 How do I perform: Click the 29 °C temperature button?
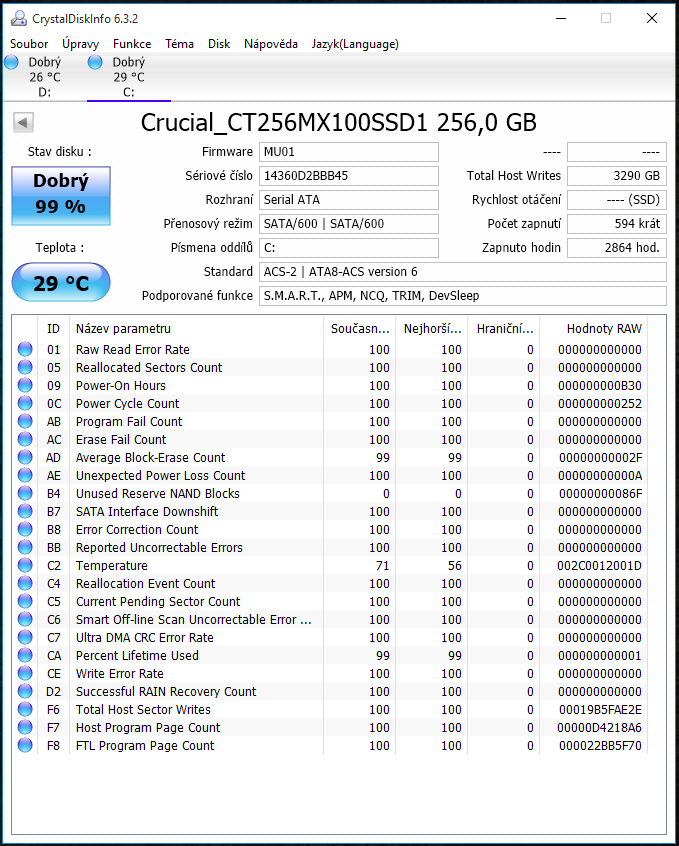61,282
